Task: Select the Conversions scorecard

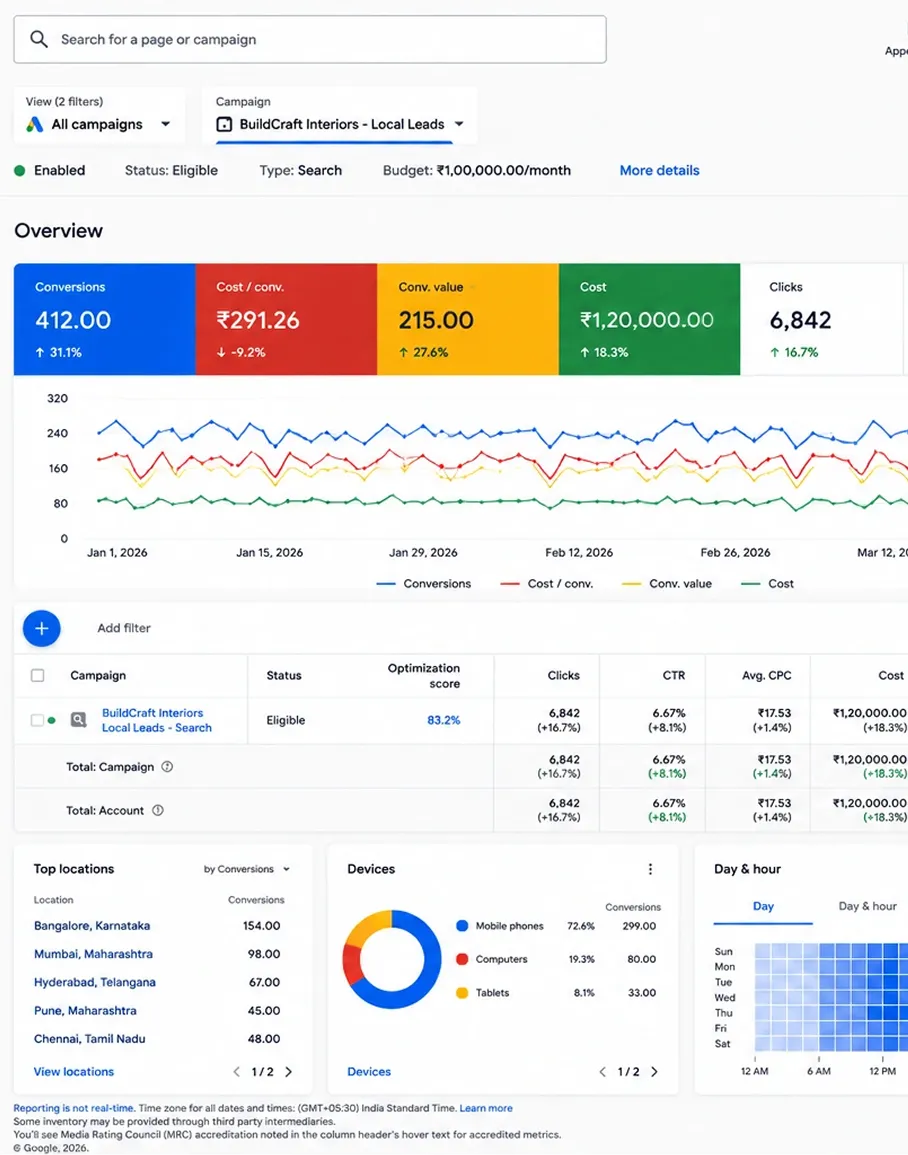Action: (x=105, y=319)
